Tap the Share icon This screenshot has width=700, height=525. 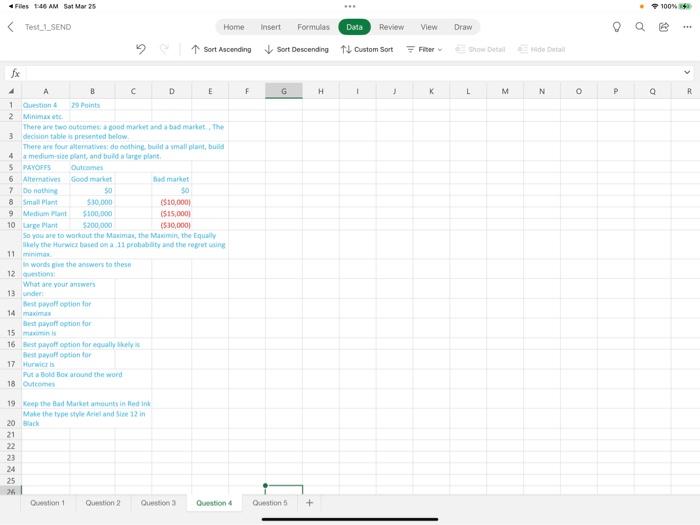pos(664,27)
